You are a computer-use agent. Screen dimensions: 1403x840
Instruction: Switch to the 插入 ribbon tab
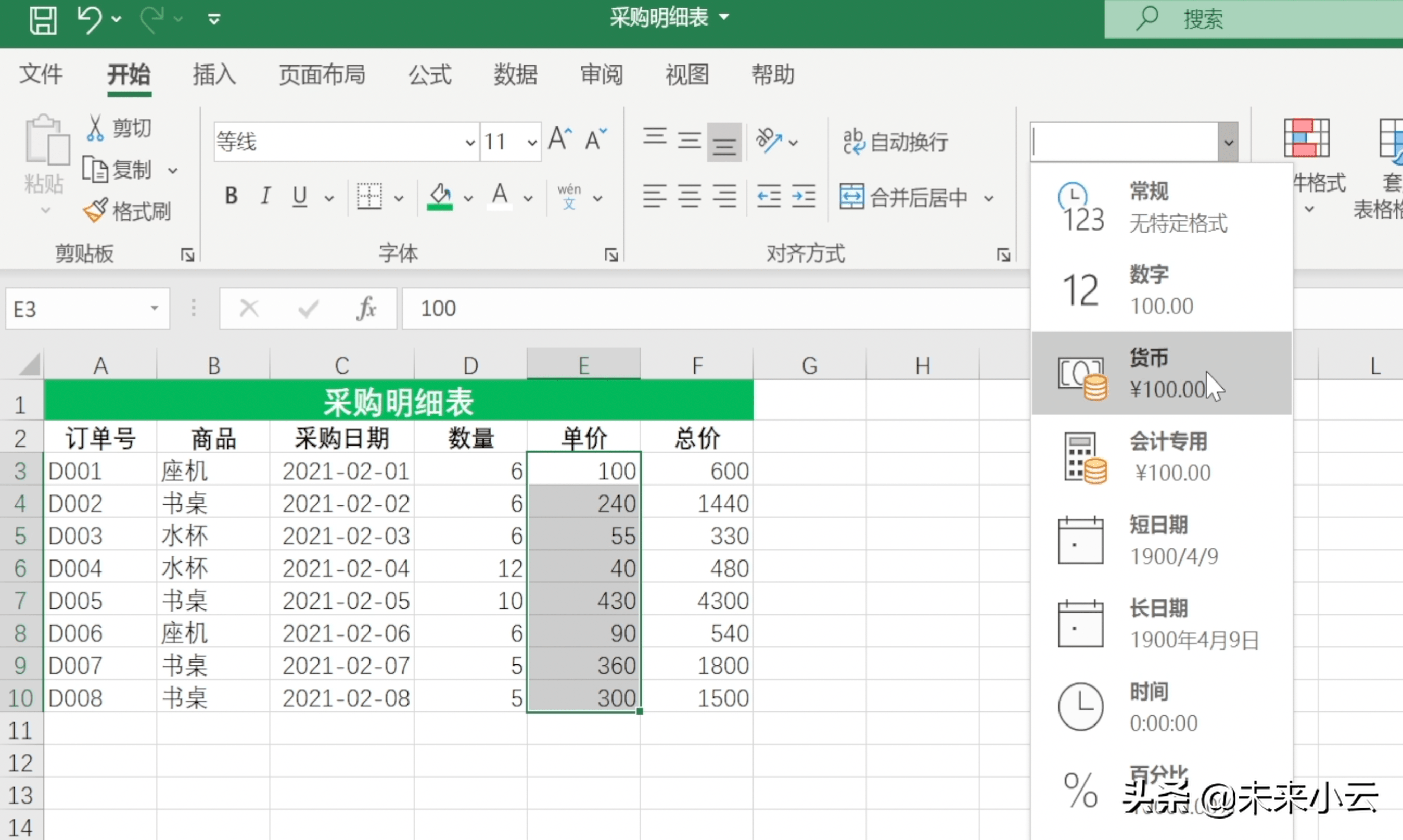214,74
